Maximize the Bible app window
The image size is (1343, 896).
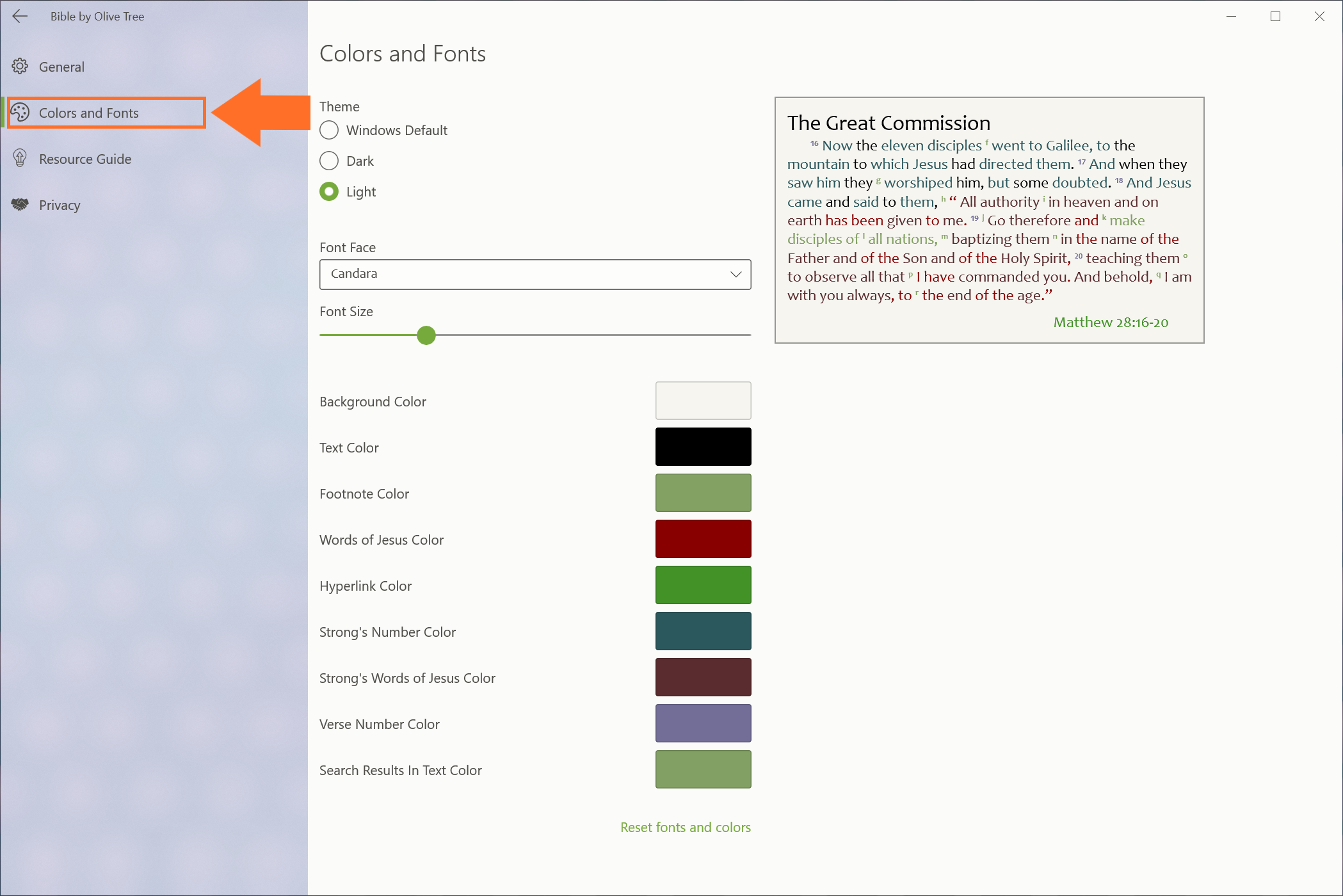1275,17
